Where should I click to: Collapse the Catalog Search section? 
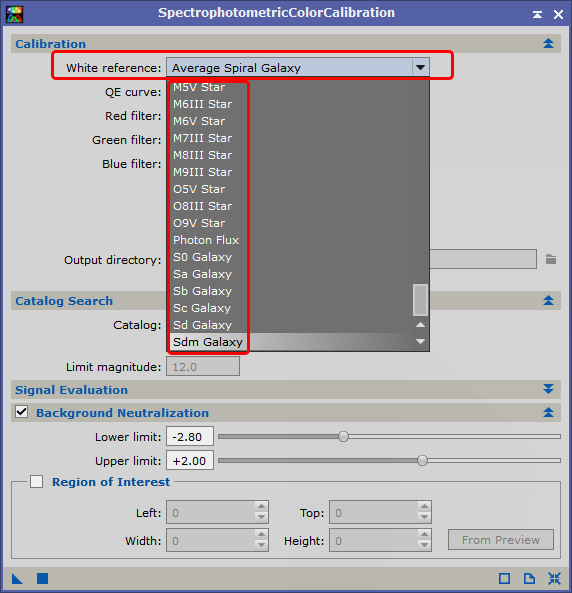click(x=548, y=301)
